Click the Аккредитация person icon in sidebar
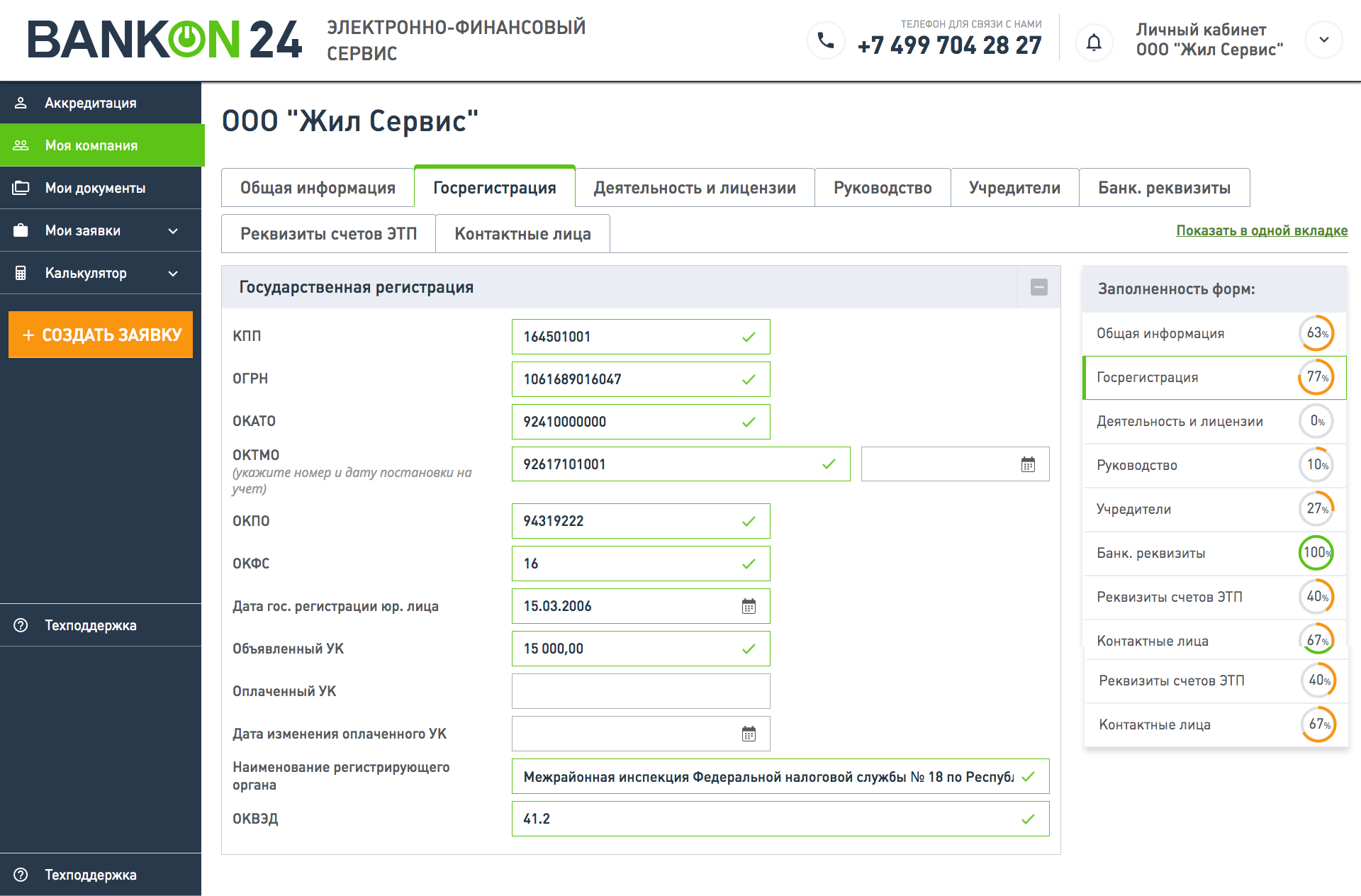 point(21,103)
